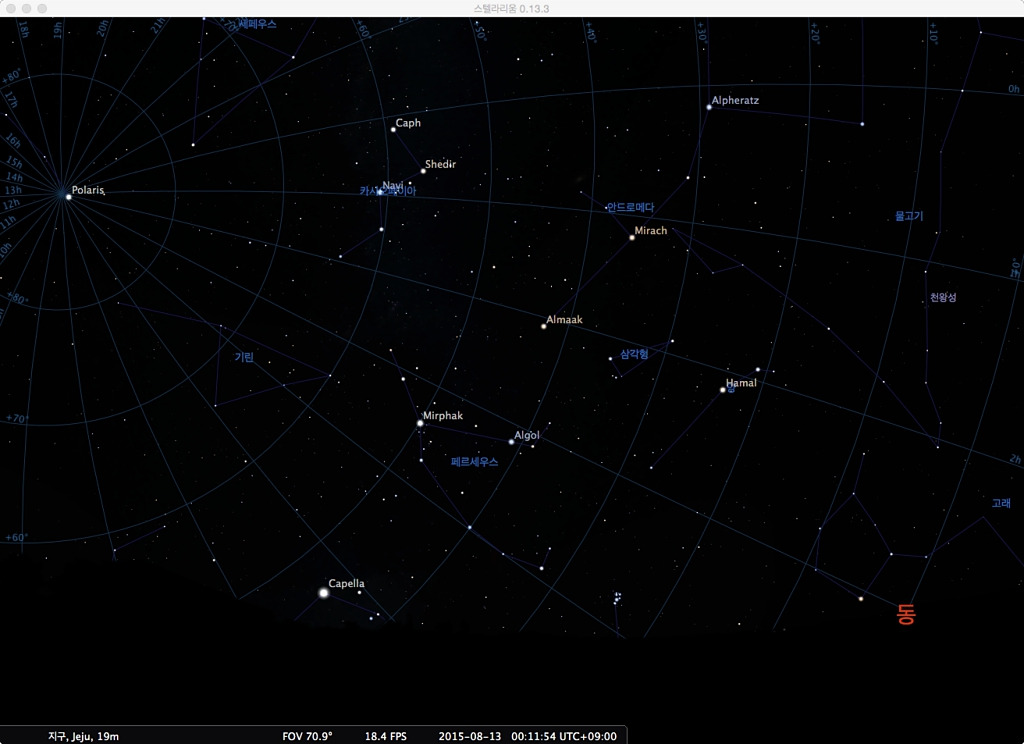
Task: Click the 0h right ascension grid label
Action: [1014, 89]
